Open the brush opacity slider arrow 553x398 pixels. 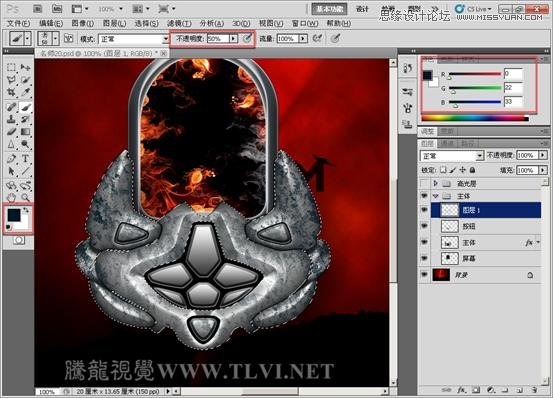click(x=233, y=38)
